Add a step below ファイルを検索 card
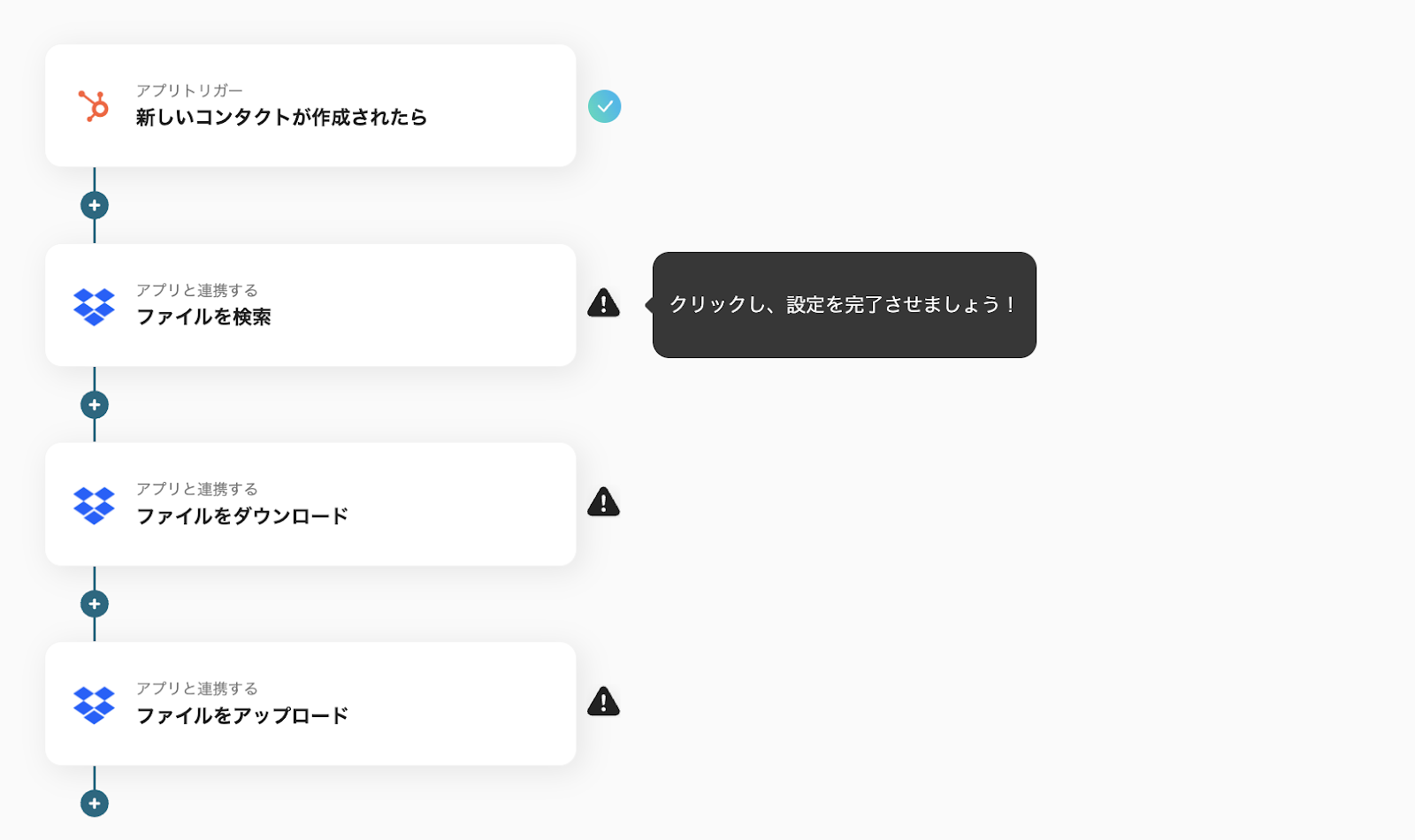Screen dimensions: 1415x840 [x=95, y=405]
